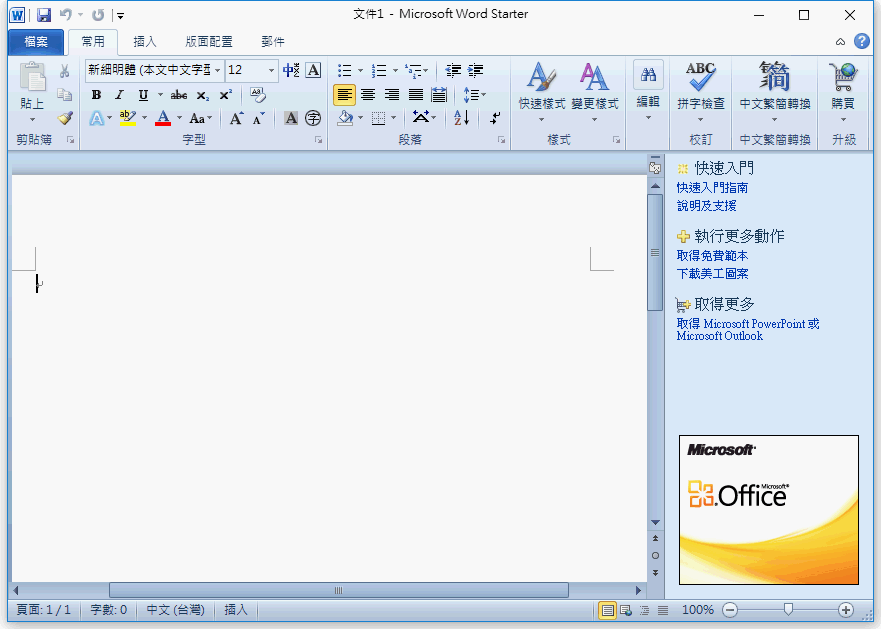Open the Line Spacing dropdown
The height and width of the screenshot is (629, 881).
click(474, 94)
